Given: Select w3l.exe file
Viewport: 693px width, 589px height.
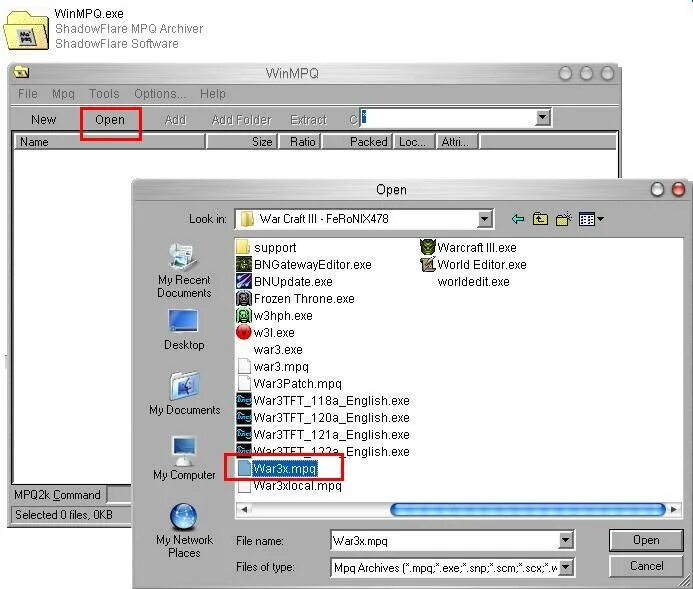Looking at the screenshot, I should click(266, 332).
